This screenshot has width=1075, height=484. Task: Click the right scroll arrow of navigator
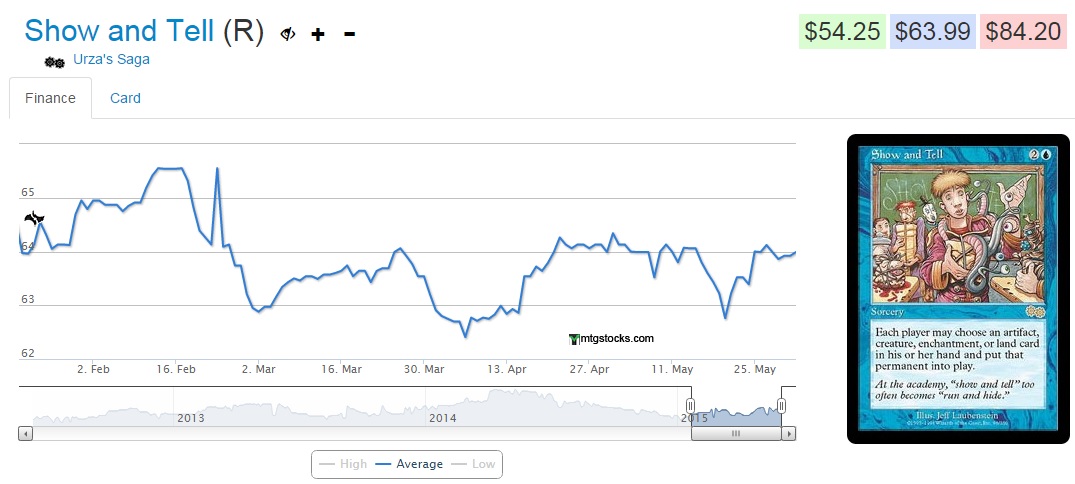(789, 434)
